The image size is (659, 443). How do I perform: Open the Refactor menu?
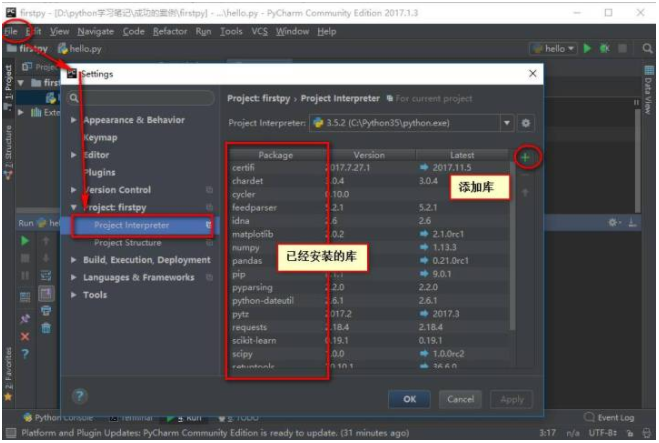click(170, 32)
